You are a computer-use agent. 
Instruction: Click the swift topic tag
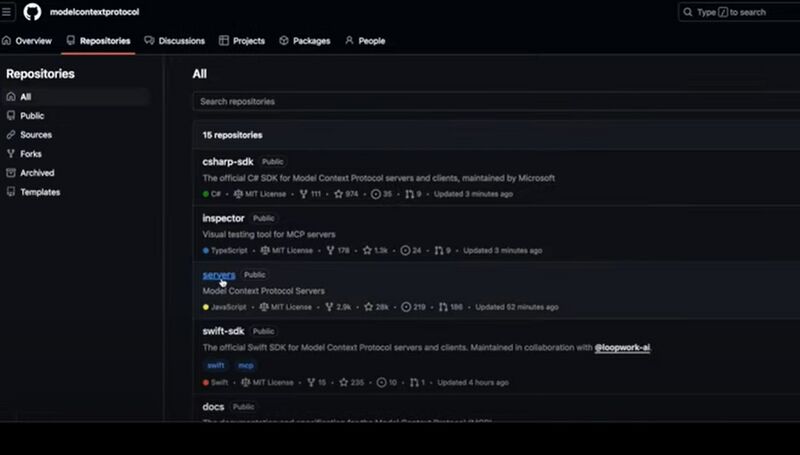[216, 366]
